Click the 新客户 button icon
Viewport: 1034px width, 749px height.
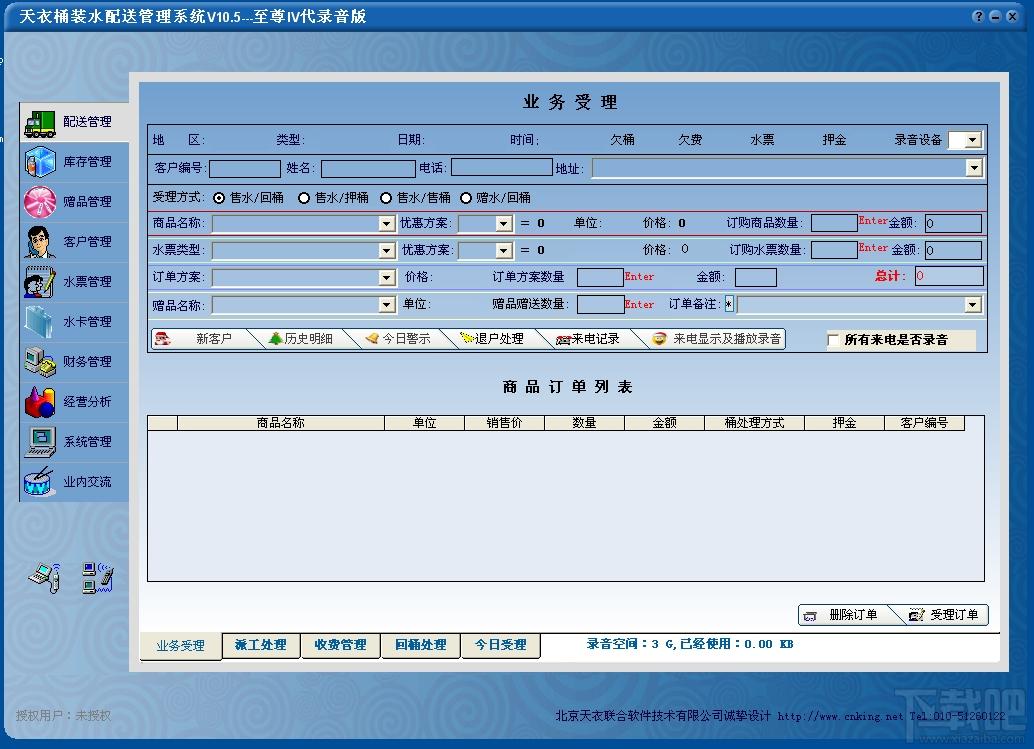(x=162, y=339)
